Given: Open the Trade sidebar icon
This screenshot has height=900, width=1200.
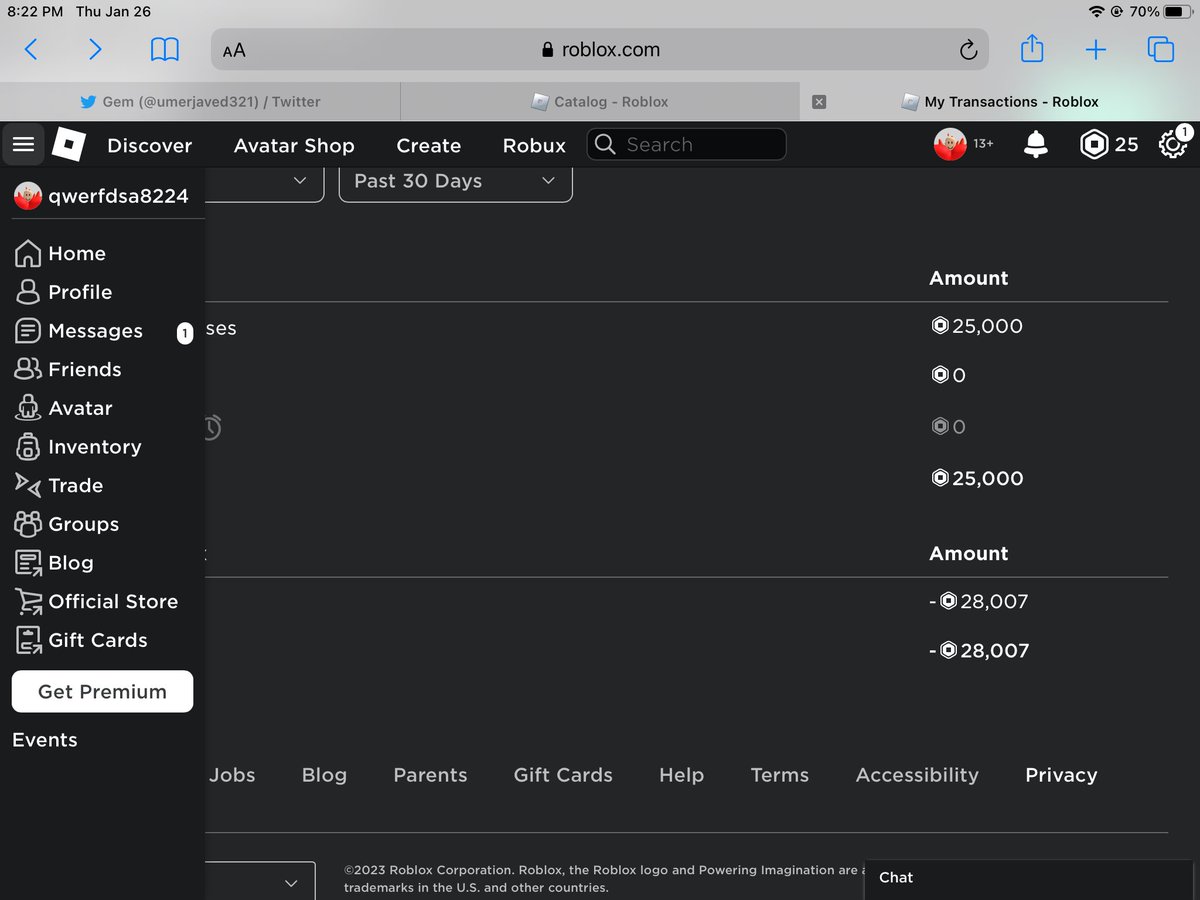Looking at the screenshot, I should (28, 485).
